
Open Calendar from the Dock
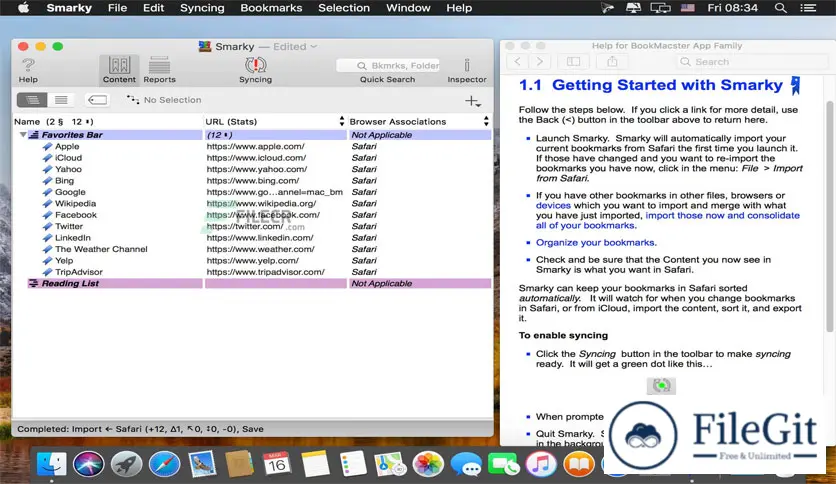pyautogui.click(x=277, y=464)
